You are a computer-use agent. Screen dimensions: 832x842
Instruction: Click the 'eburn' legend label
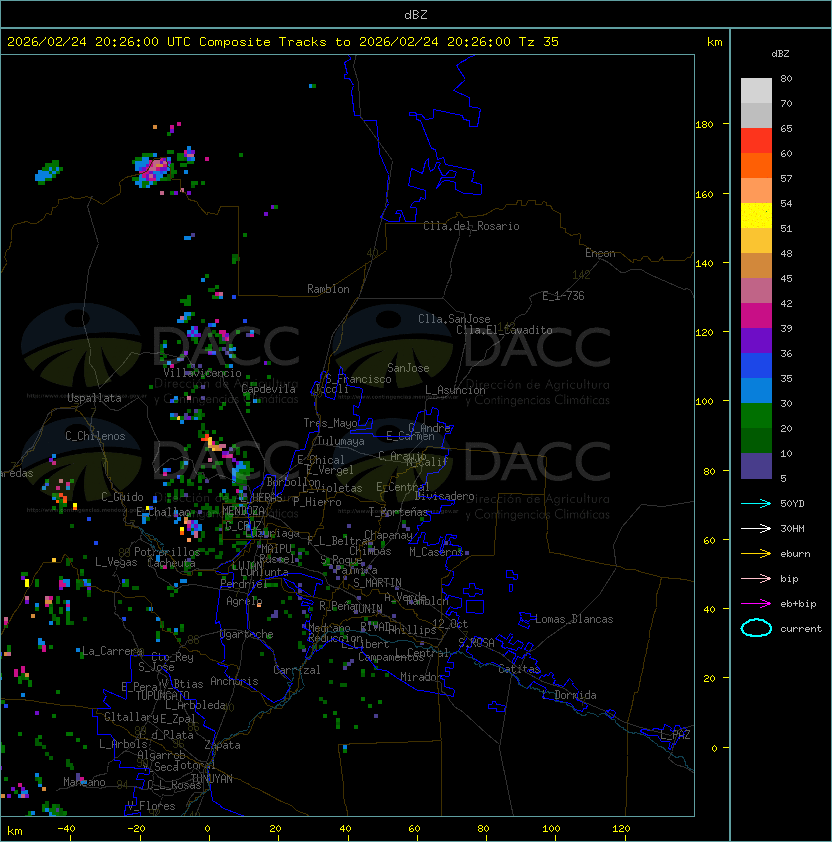[795, 554]
